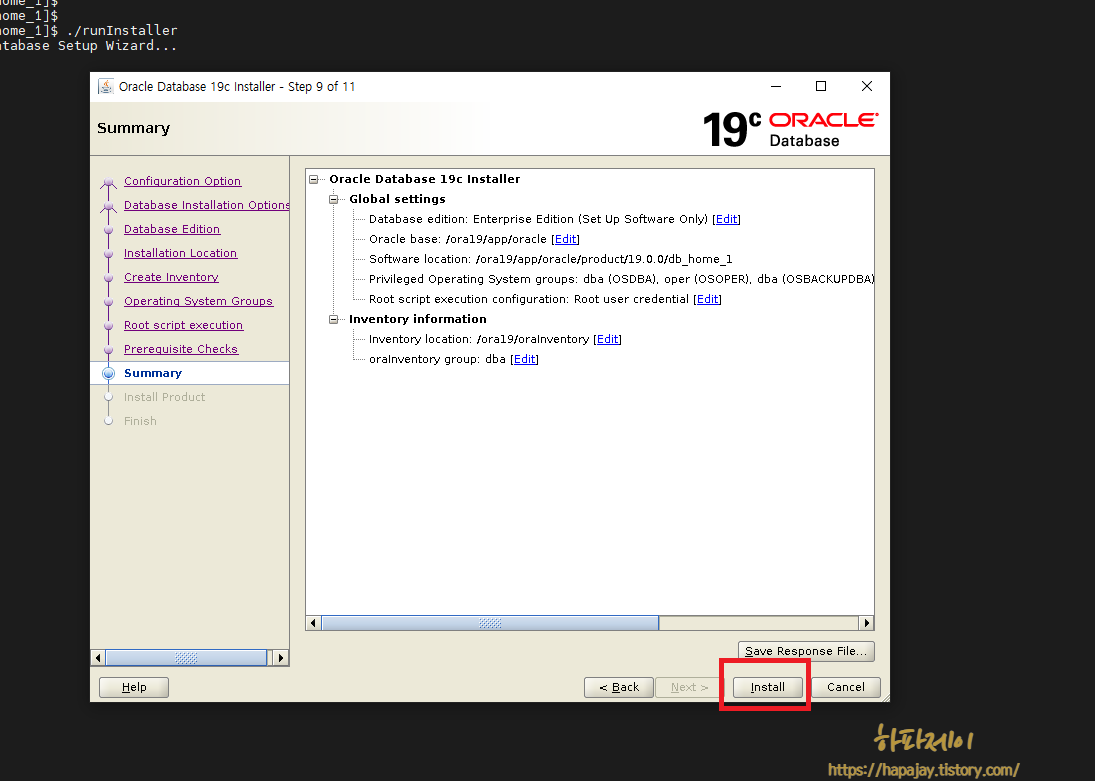Click the Java installer icon in title bar
Screen dimensions: 1095x781
point(105,87)
